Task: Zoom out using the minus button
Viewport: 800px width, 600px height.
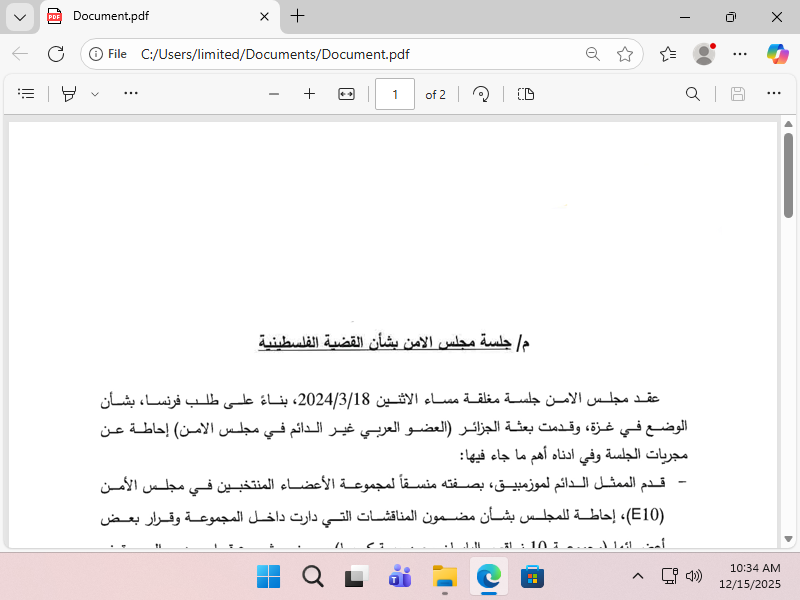Action: tap(274, 94)
